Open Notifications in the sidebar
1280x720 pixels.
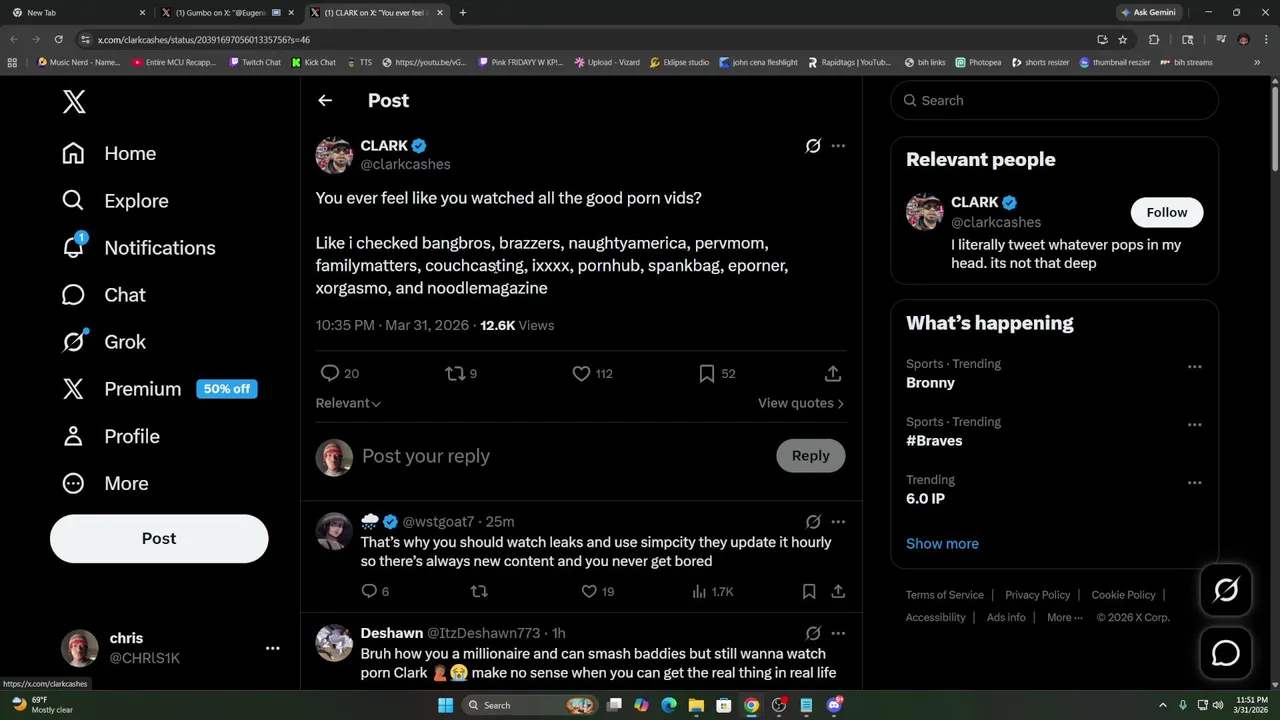pyautogui.click(x=138, y=248)
